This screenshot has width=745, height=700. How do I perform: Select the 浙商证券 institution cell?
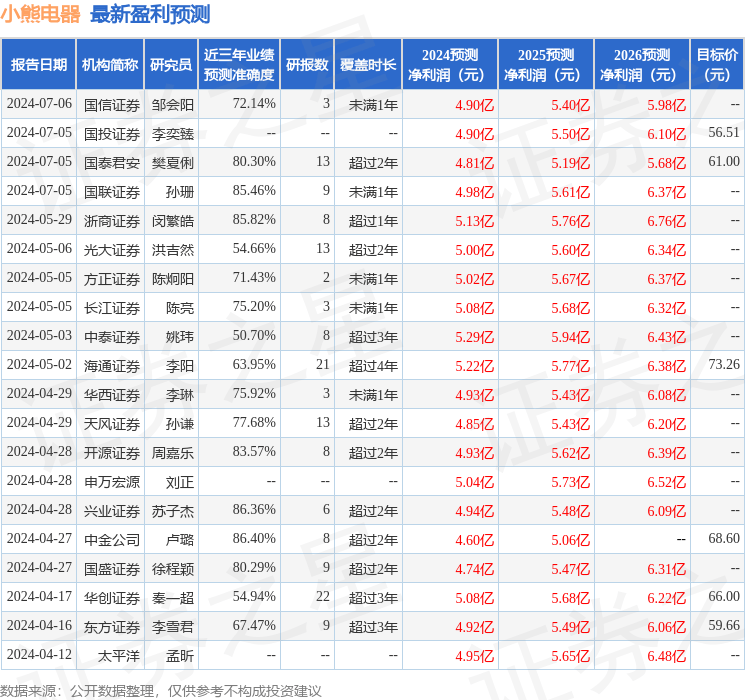112,221
